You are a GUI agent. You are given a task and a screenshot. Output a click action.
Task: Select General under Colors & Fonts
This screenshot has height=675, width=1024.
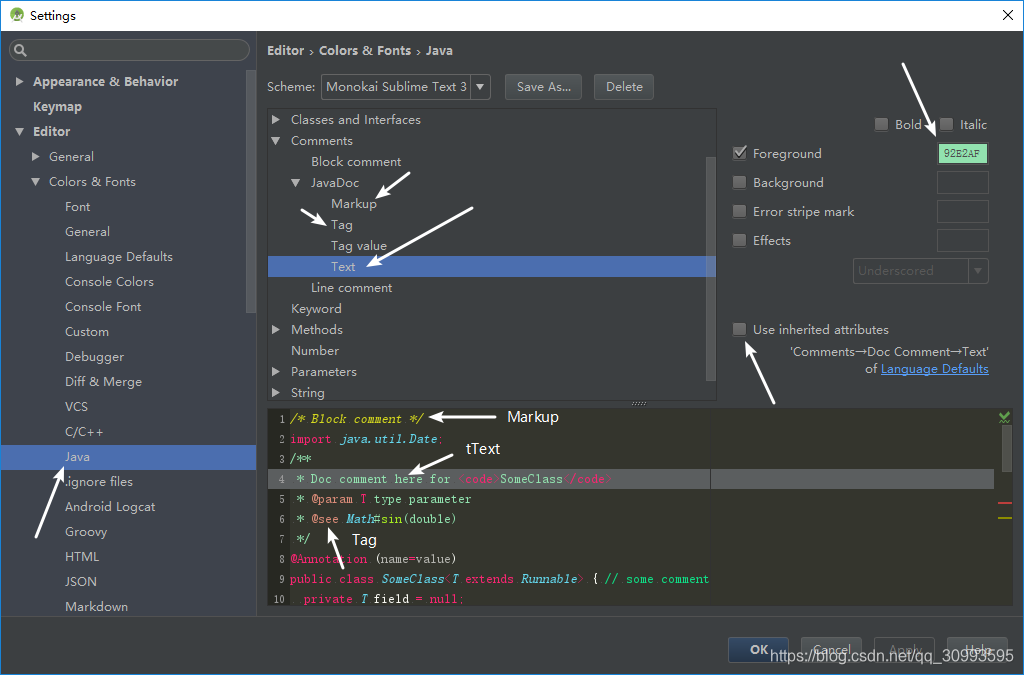pos(88,232)
